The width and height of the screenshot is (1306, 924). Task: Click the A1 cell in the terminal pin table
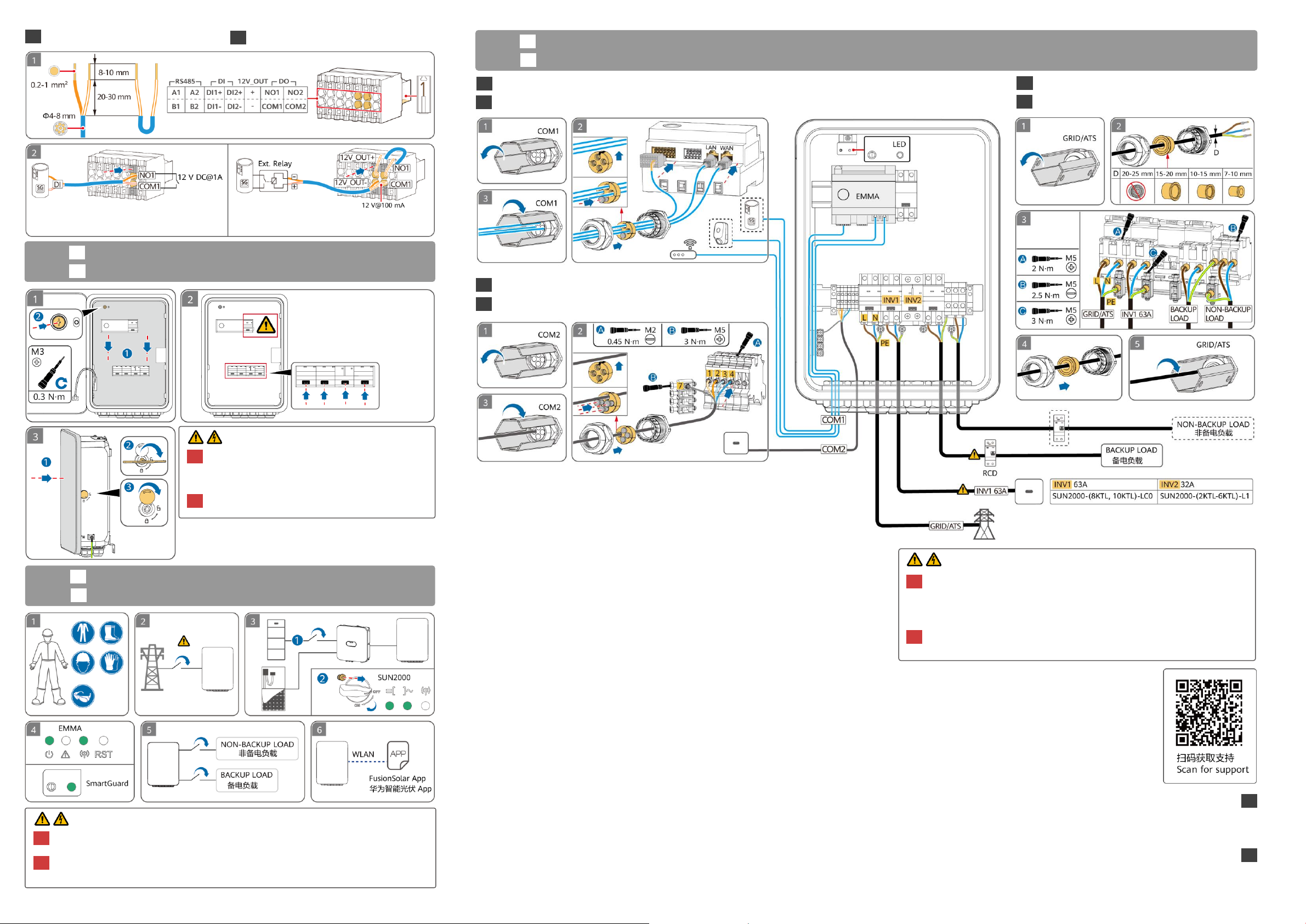click(177, 93)
